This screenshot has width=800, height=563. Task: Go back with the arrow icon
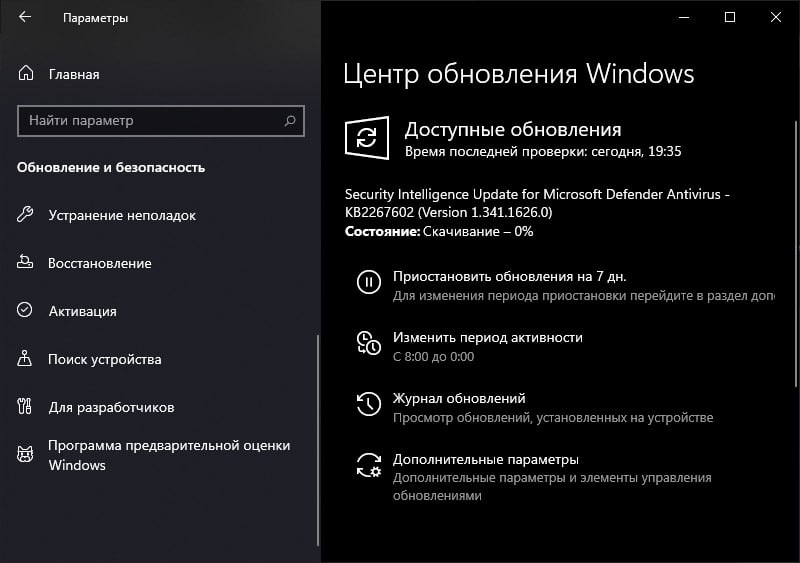click(x=24, y=17)
